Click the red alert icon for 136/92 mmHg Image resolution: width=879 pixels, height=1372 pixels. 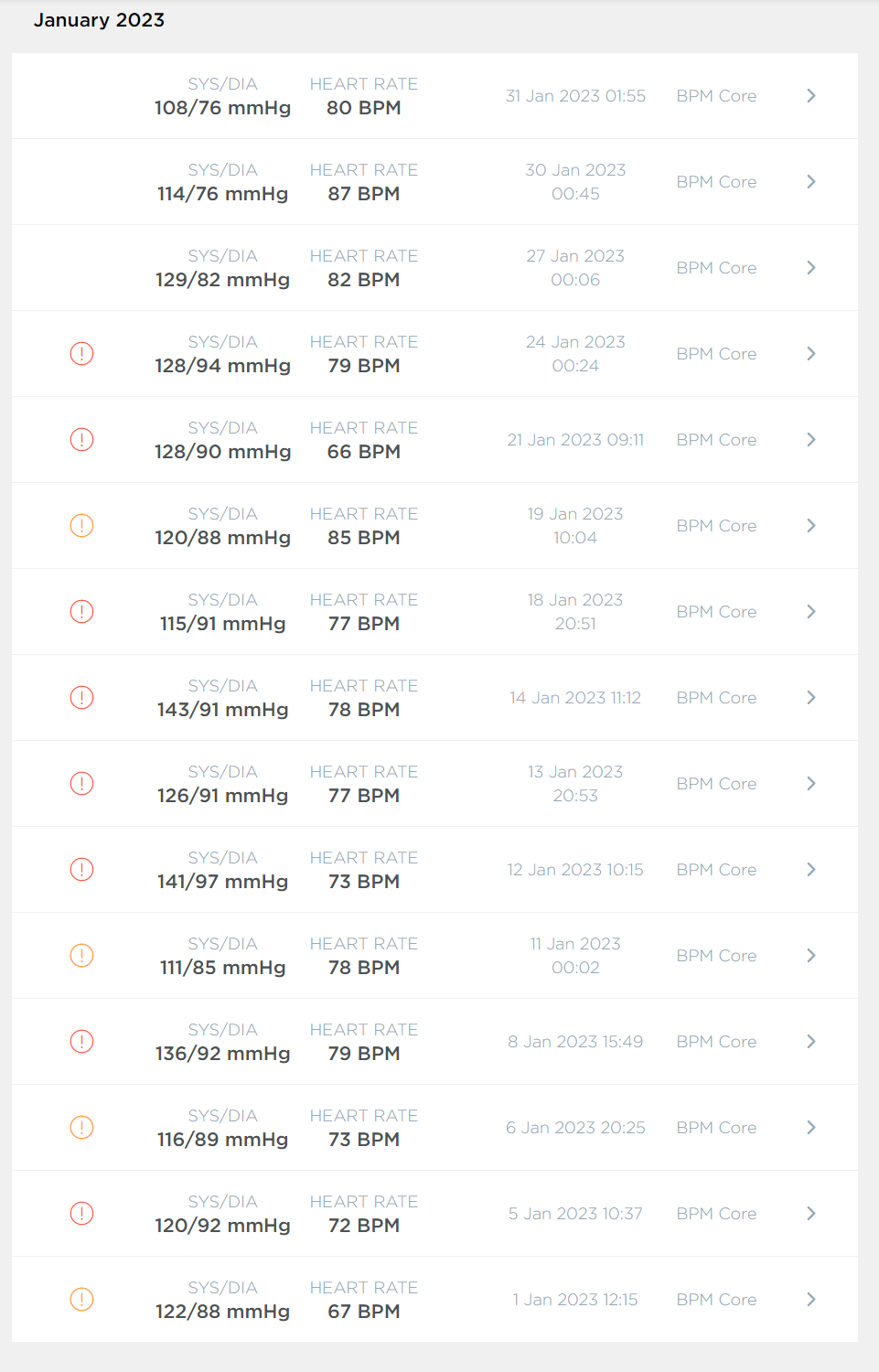[81, 1042]
